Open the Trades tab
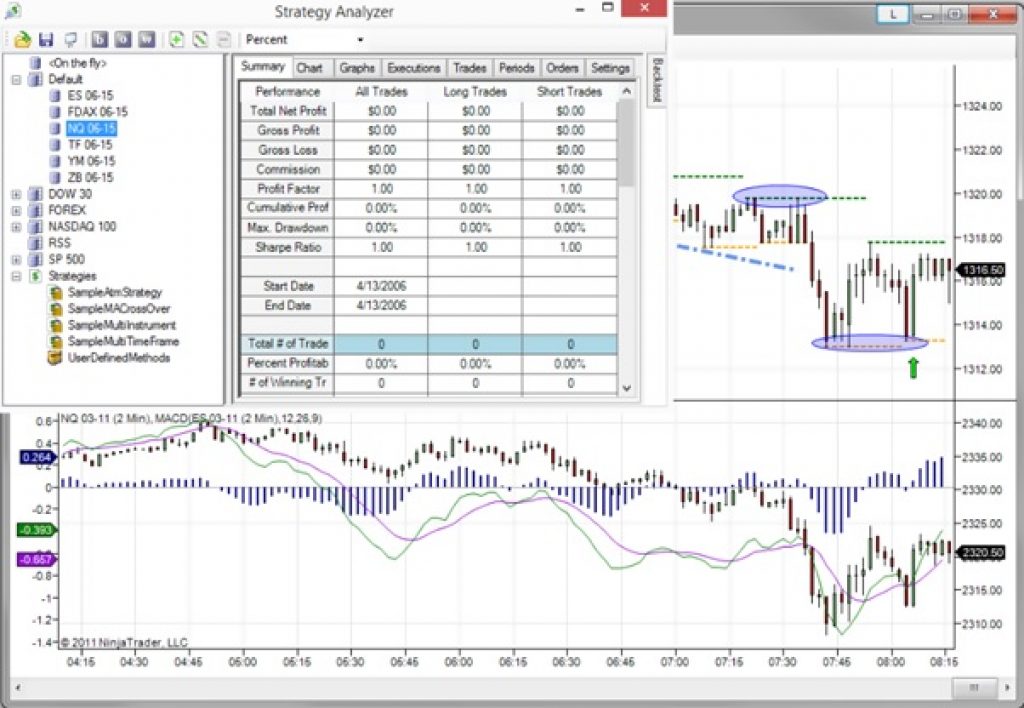The height and width of the screenshot is (708, 1024). click(470, 68)
